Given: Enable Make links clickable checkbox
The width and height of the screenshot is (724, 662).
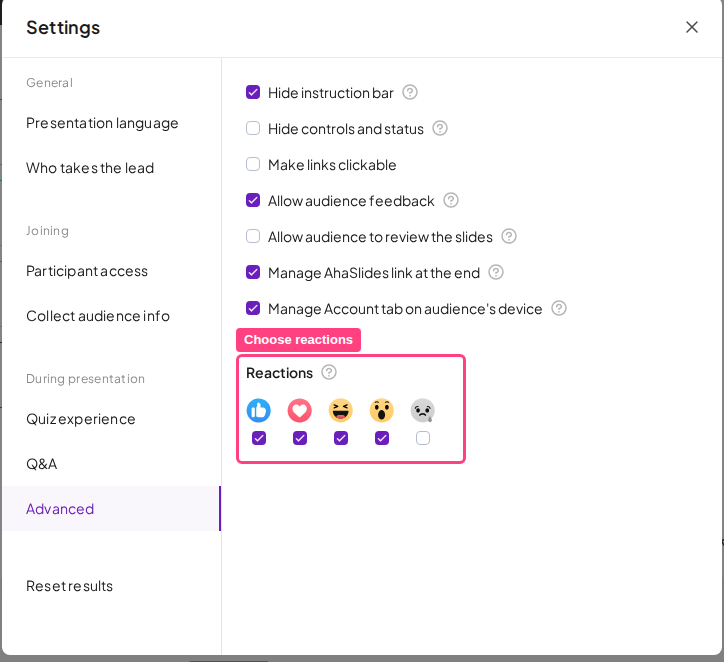Looking at the screenshot, I should pos(253,164).
